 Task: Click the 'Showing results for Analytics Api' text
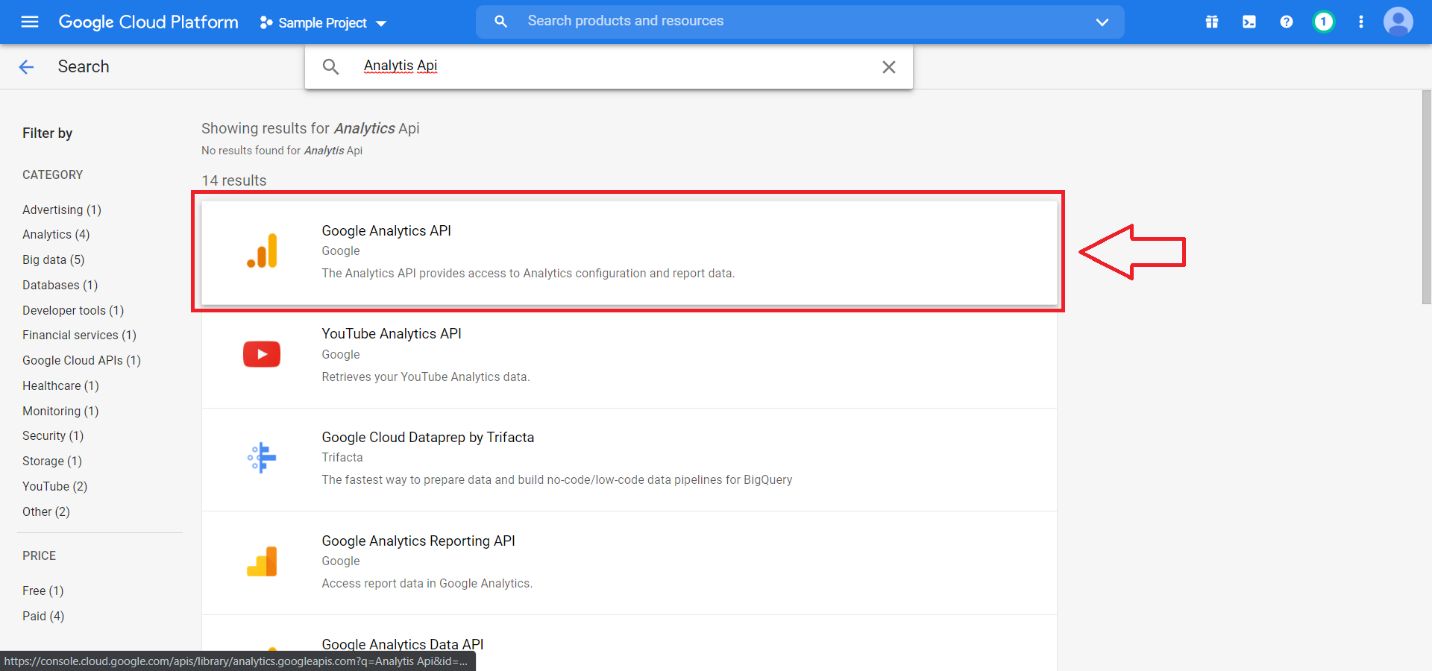tap(310, 129)
